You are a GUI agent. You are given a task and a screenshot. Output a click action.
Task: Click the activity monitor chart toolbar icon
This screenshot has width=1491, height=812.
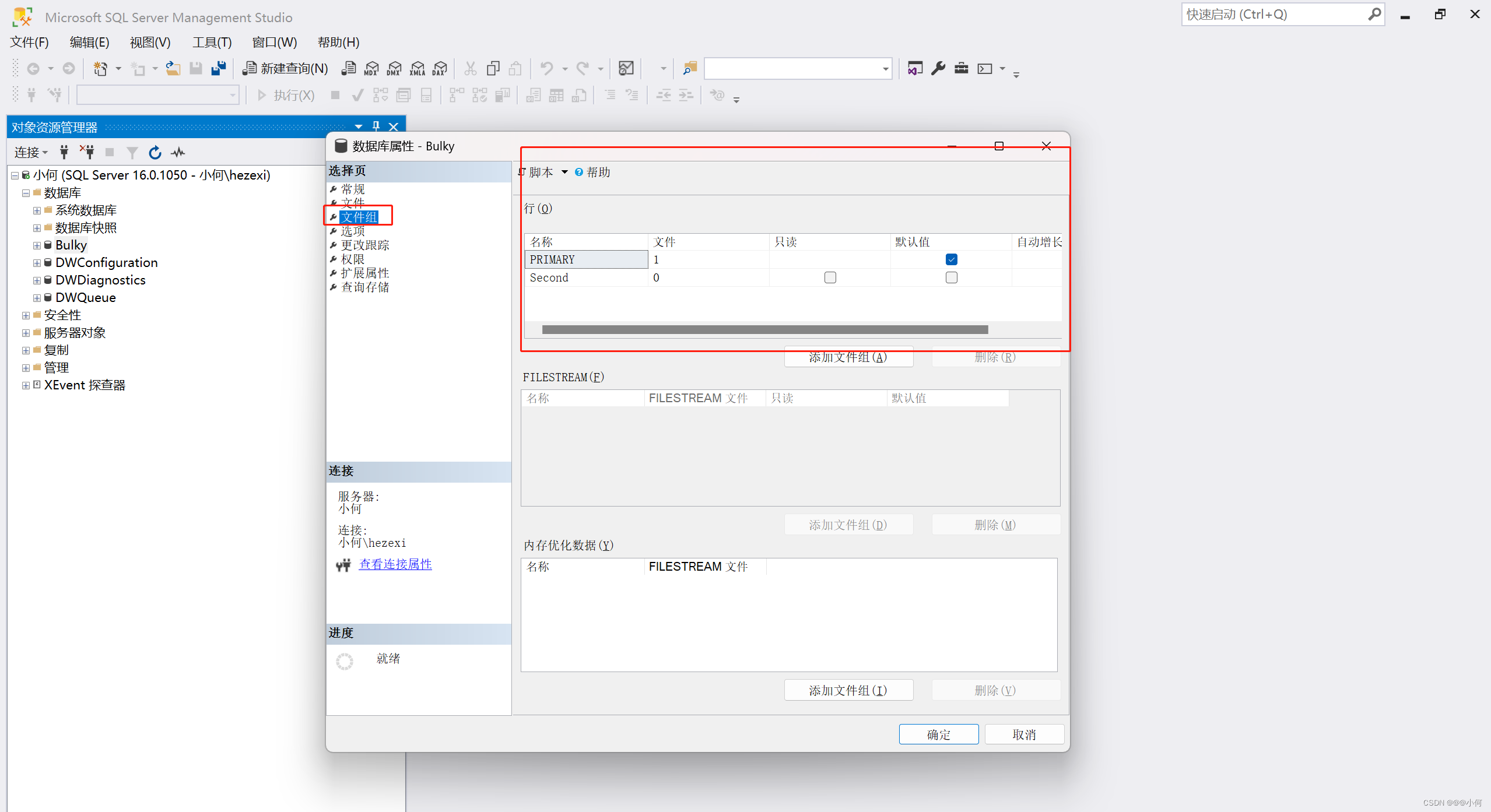626,68
